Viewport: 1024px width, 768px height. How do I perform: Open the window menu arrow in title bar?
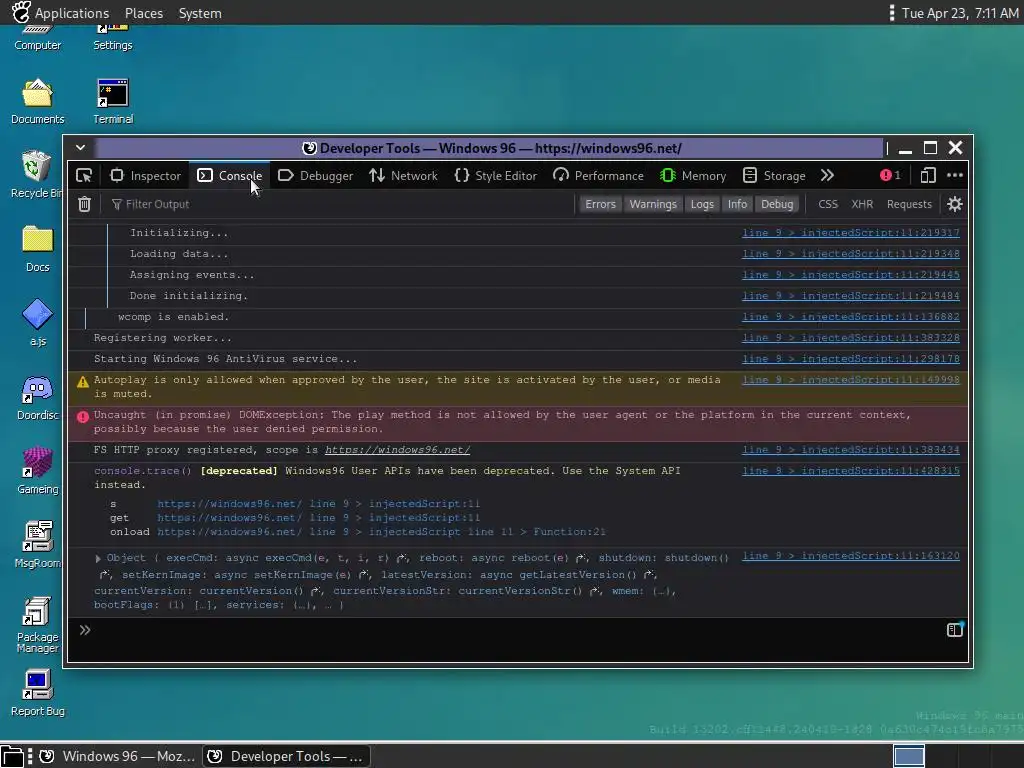pyautogui.click(x=80, y=148)
